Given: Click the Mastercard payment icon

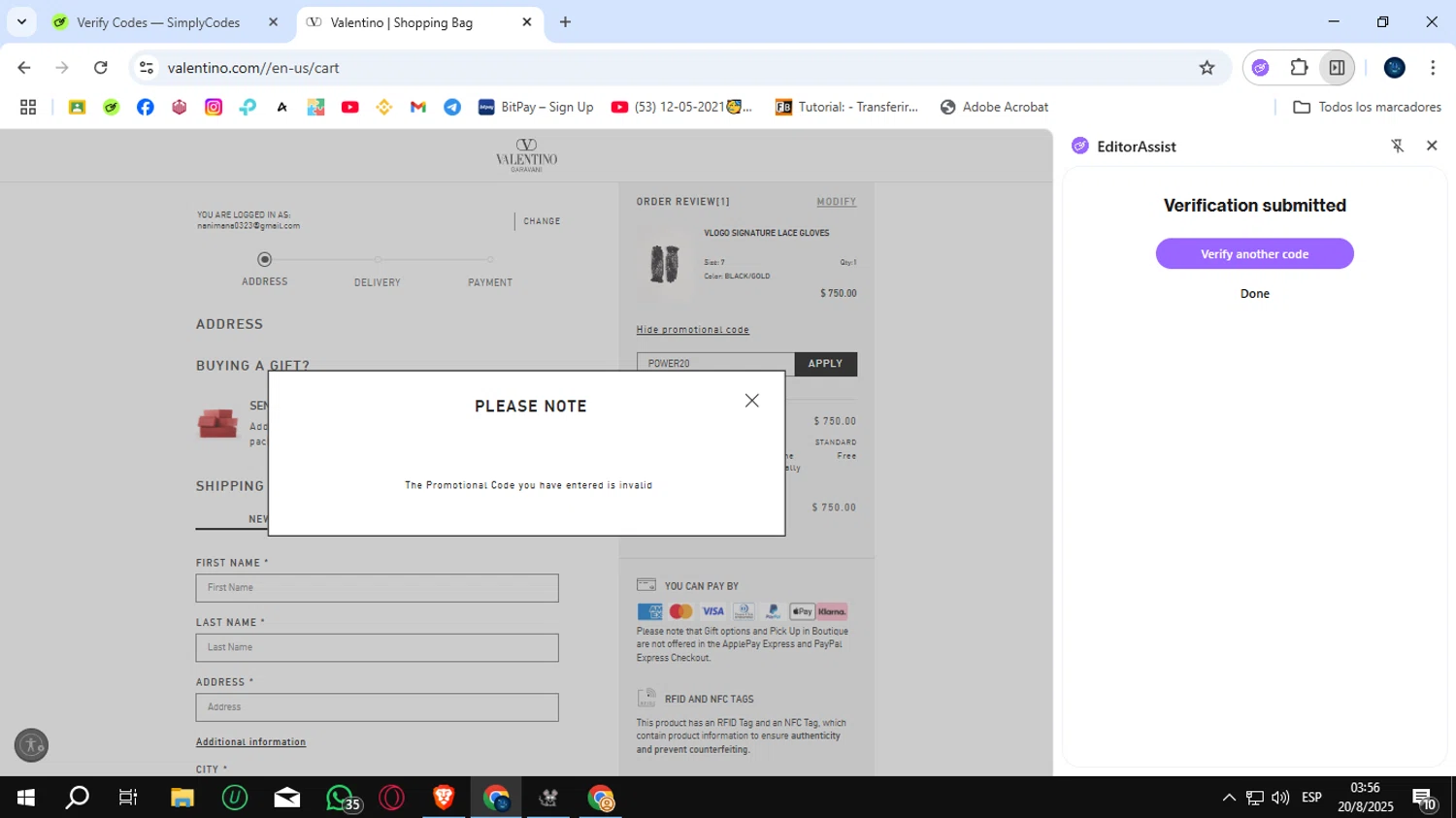Looking at the screenshot, I should tap(680, 611).
